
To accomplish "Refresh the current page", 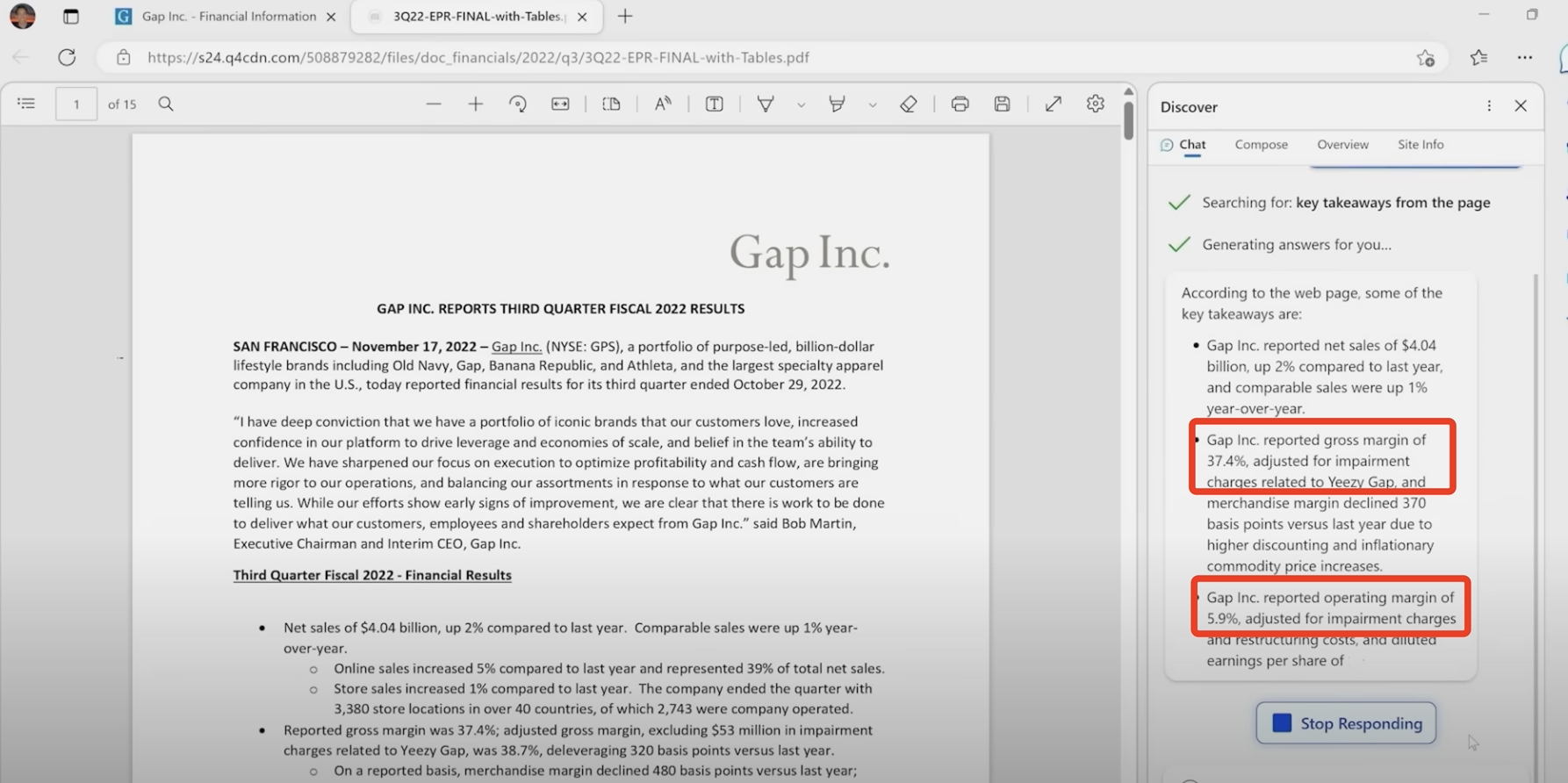I will (67, 57).
